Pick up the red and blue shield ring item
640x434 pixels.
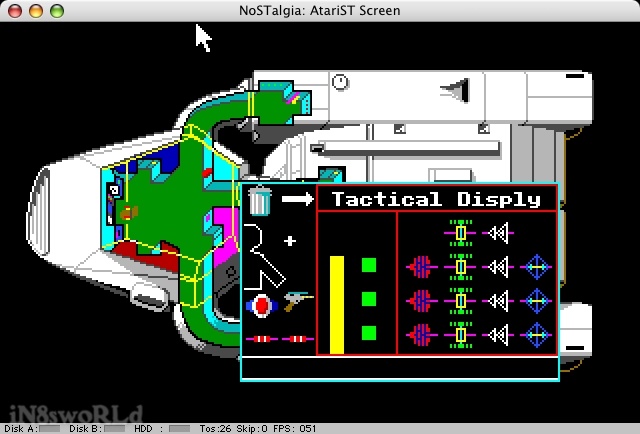click(x=262, y=305)
